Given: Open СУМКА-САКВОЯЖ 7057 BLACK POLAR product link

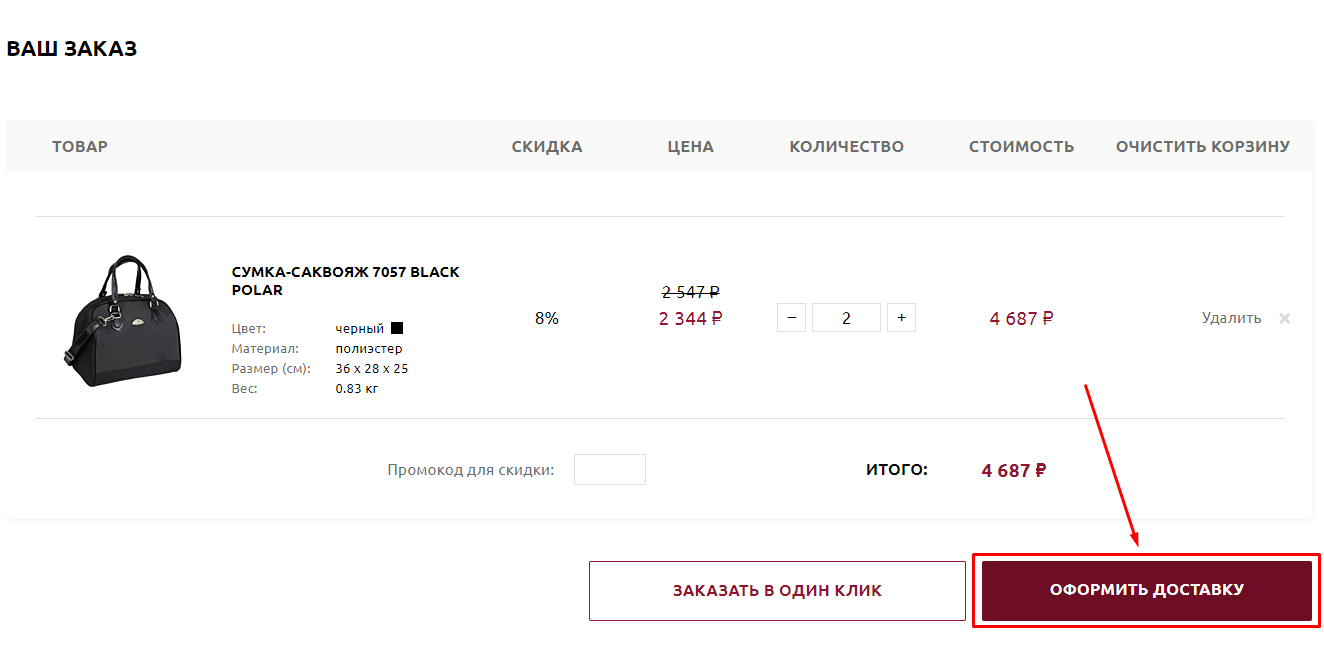Looking at the screenshot, I should pos(346,281).
